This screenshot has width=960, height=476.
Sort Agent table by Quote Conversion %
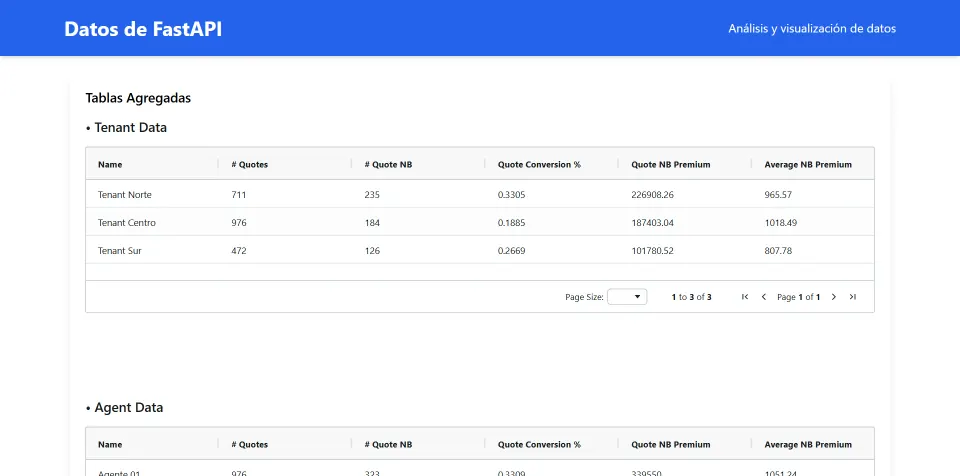pos(539,444)
